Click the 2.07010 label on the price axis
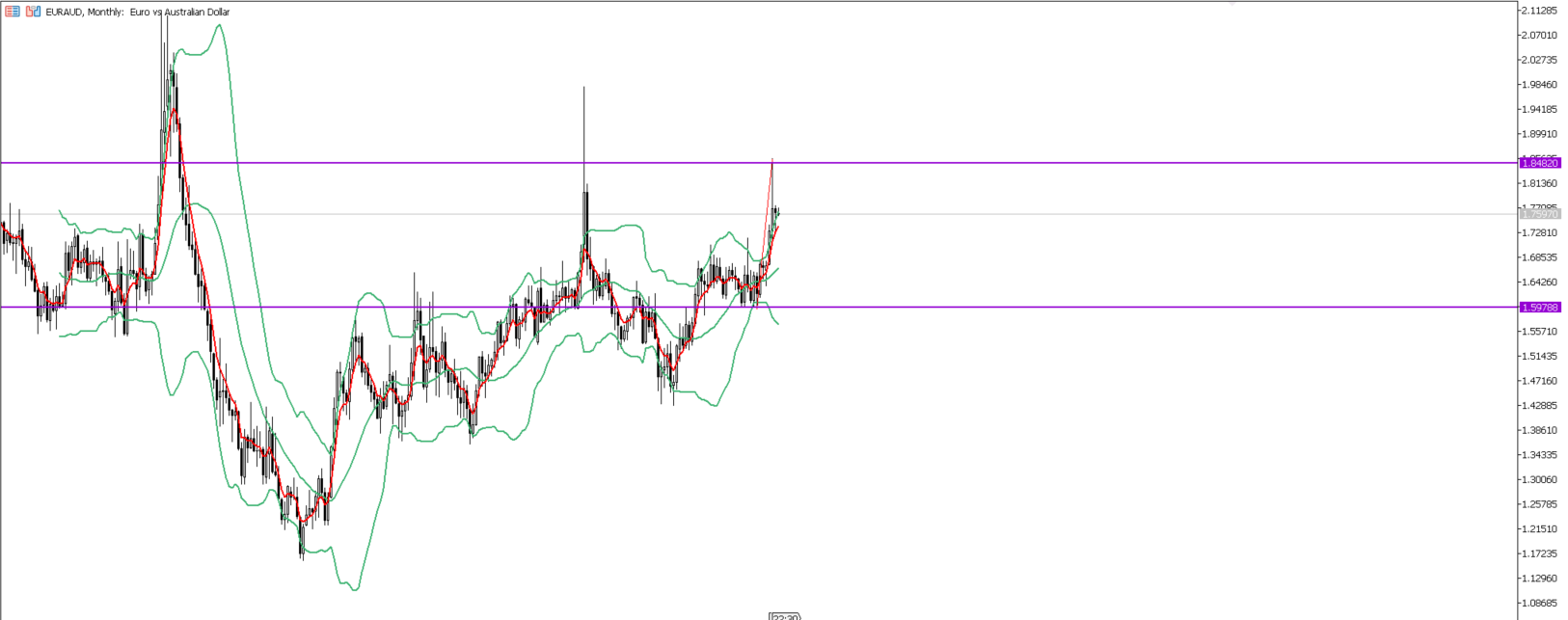The height and width of the screenshot is (620, 1568). click(1539, 36)
